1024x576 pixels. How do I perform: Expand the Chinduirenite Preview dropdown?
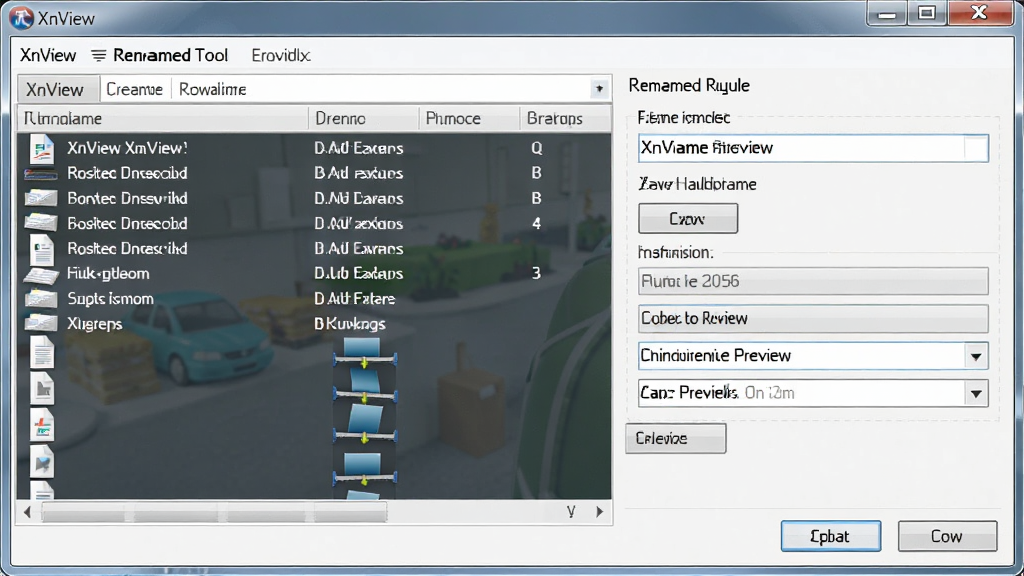point(976,356)
